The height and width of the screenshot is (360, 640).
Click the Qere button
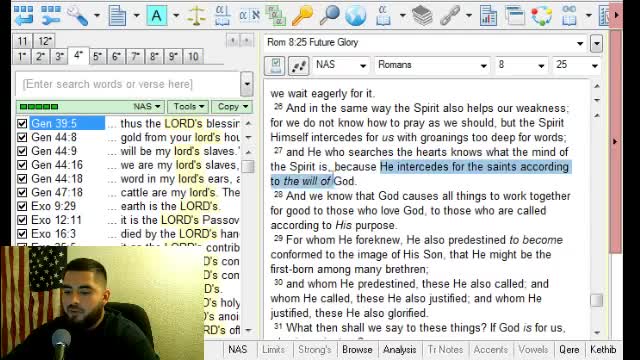569,350
